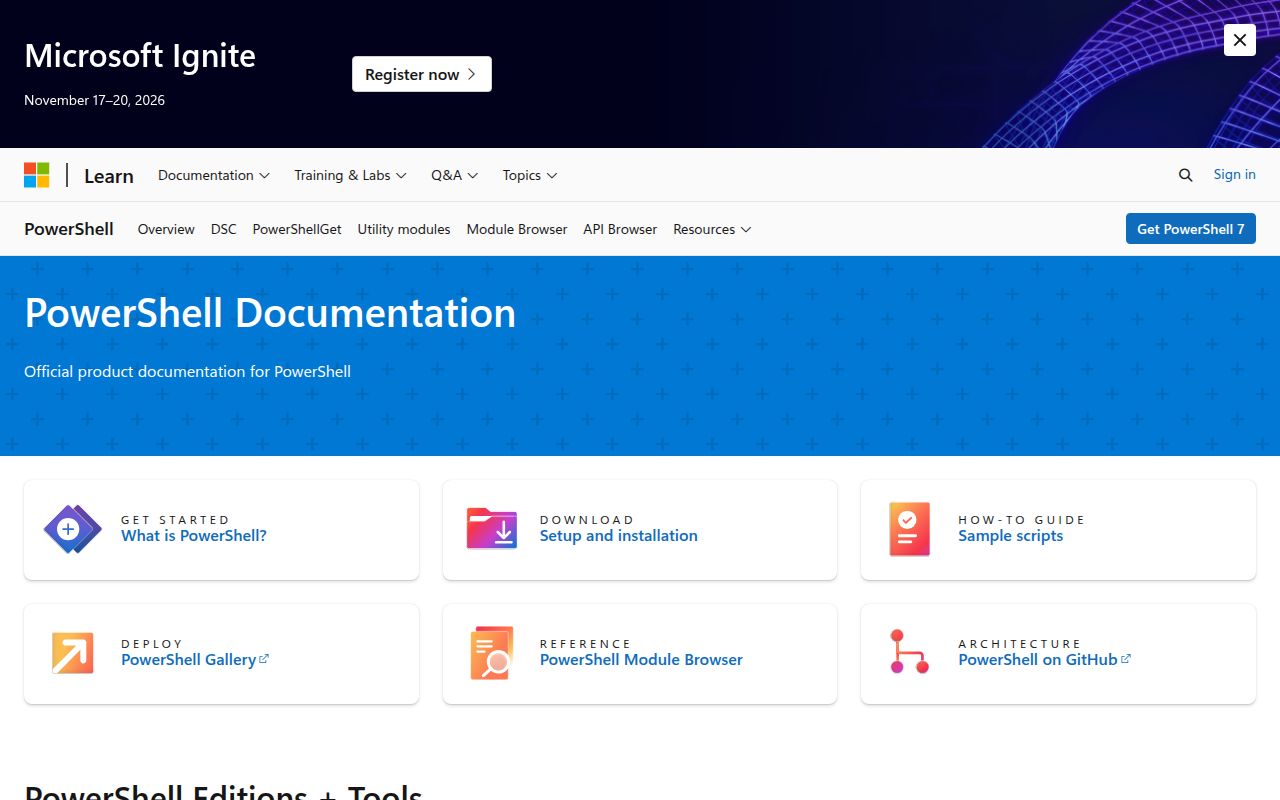Open the Q&A dropdown menu
The width and height of the screenshot is (1280, 800).
[455, 175]
